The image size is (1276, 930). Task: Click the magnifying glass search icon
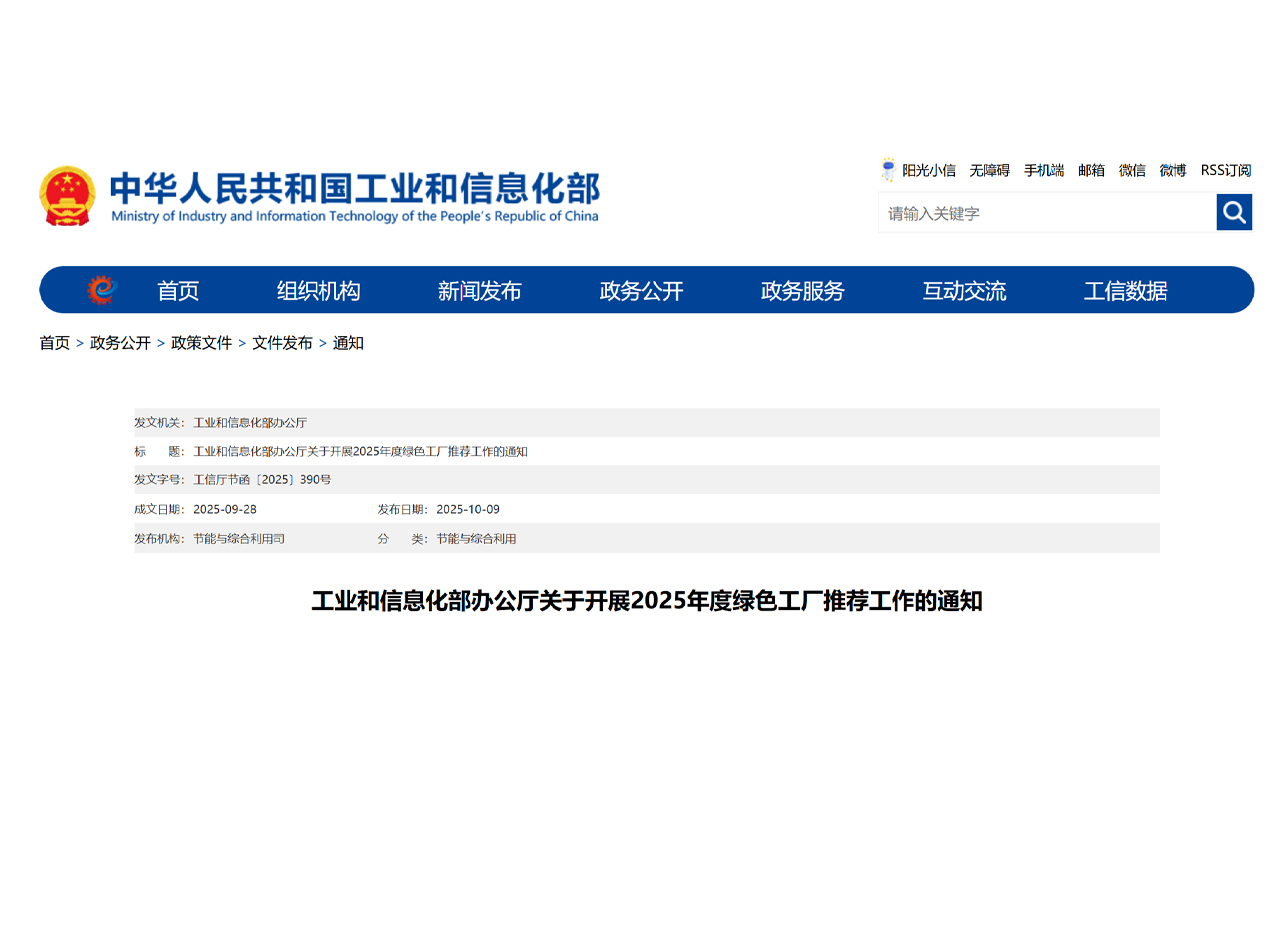pos(1233,212)
